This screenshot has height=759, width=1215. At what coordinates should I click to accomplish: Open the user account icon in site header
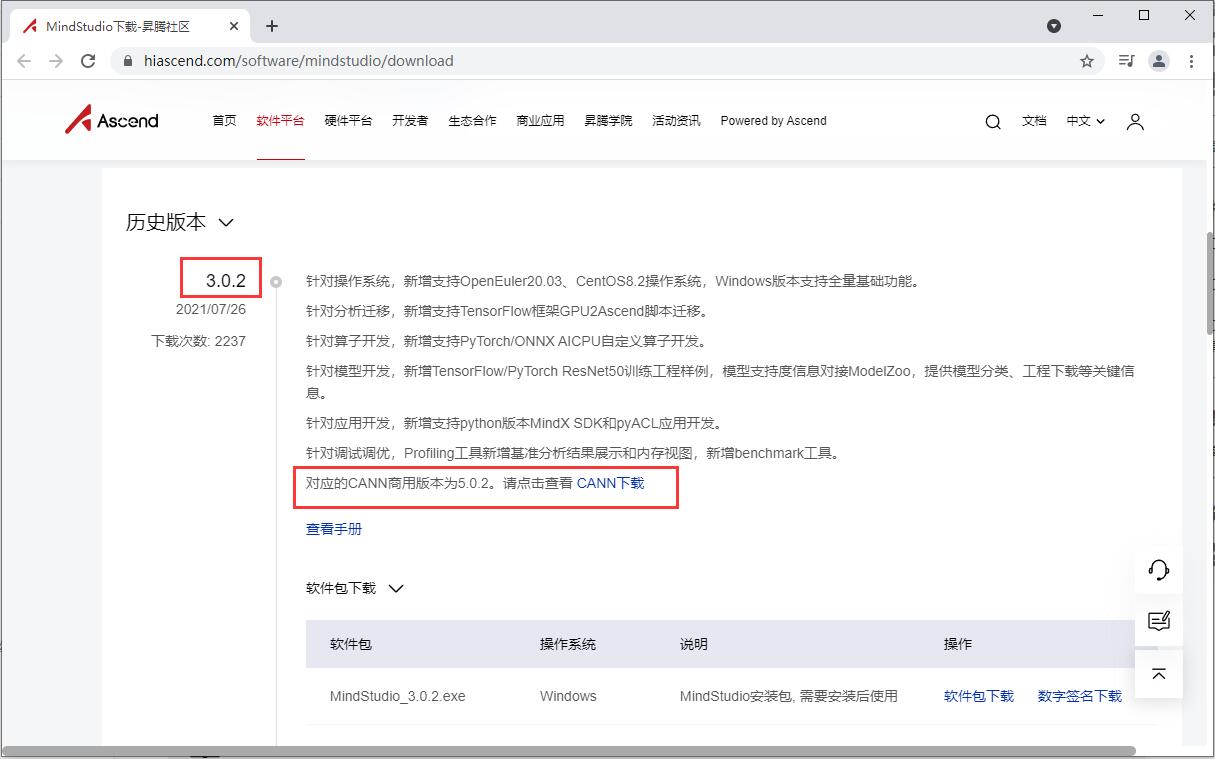1135,122
